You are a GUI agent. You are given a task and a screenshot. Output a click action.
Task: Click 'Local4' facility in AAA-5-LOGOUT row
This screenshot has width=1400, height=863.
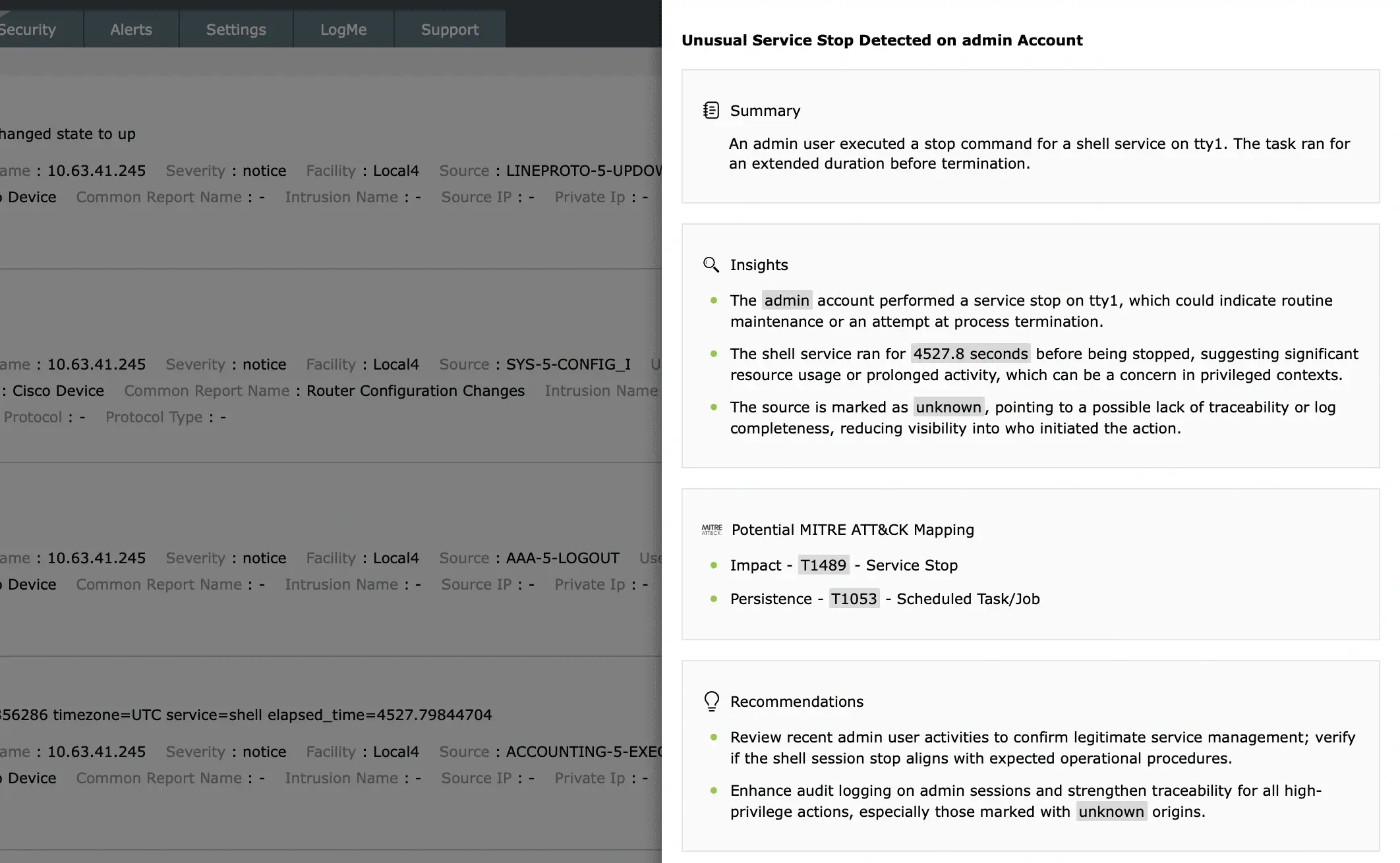tap(396, 558)
